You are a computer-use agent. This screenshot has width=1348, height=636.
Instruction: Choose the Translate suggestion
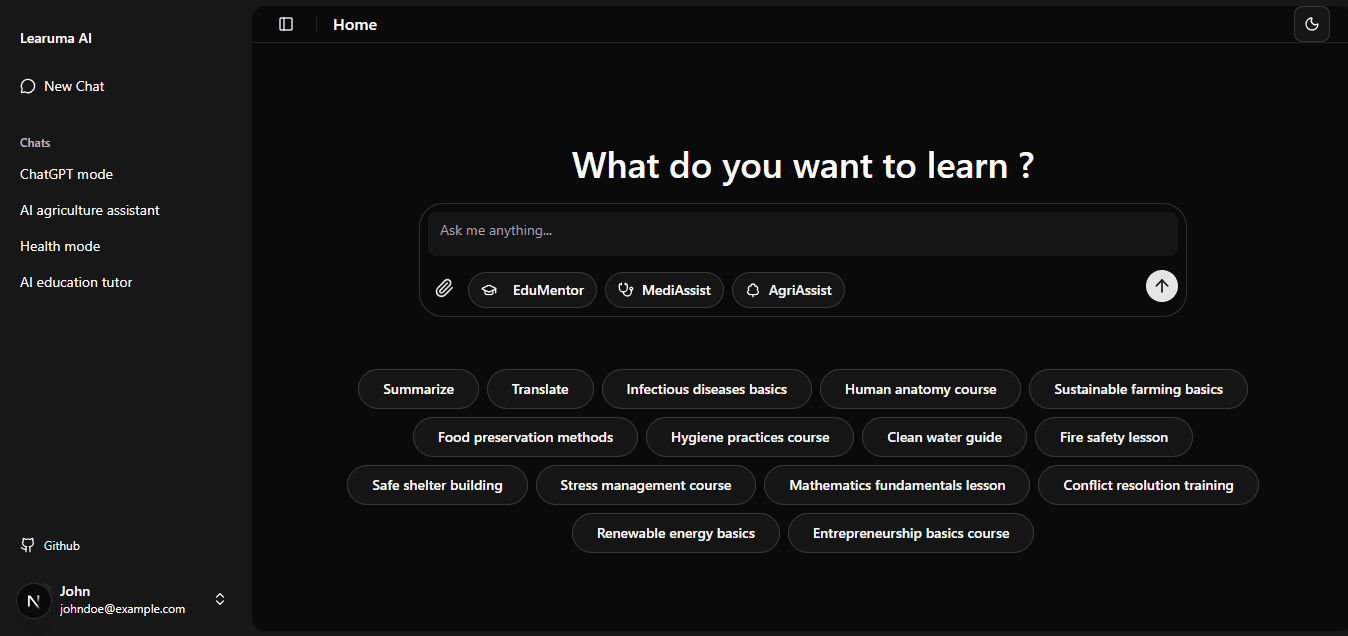540,389
